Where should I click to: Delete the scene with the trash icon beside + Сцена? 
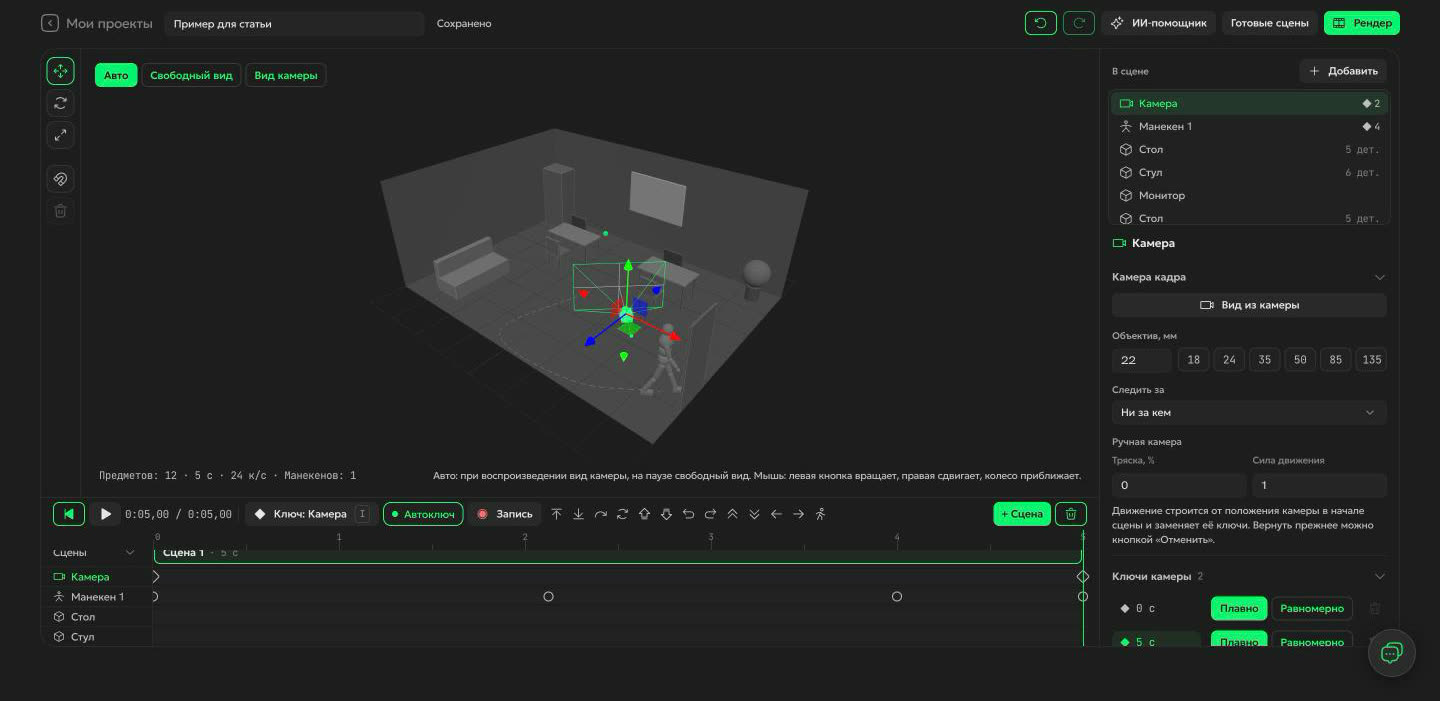[x=1071, y=514]
